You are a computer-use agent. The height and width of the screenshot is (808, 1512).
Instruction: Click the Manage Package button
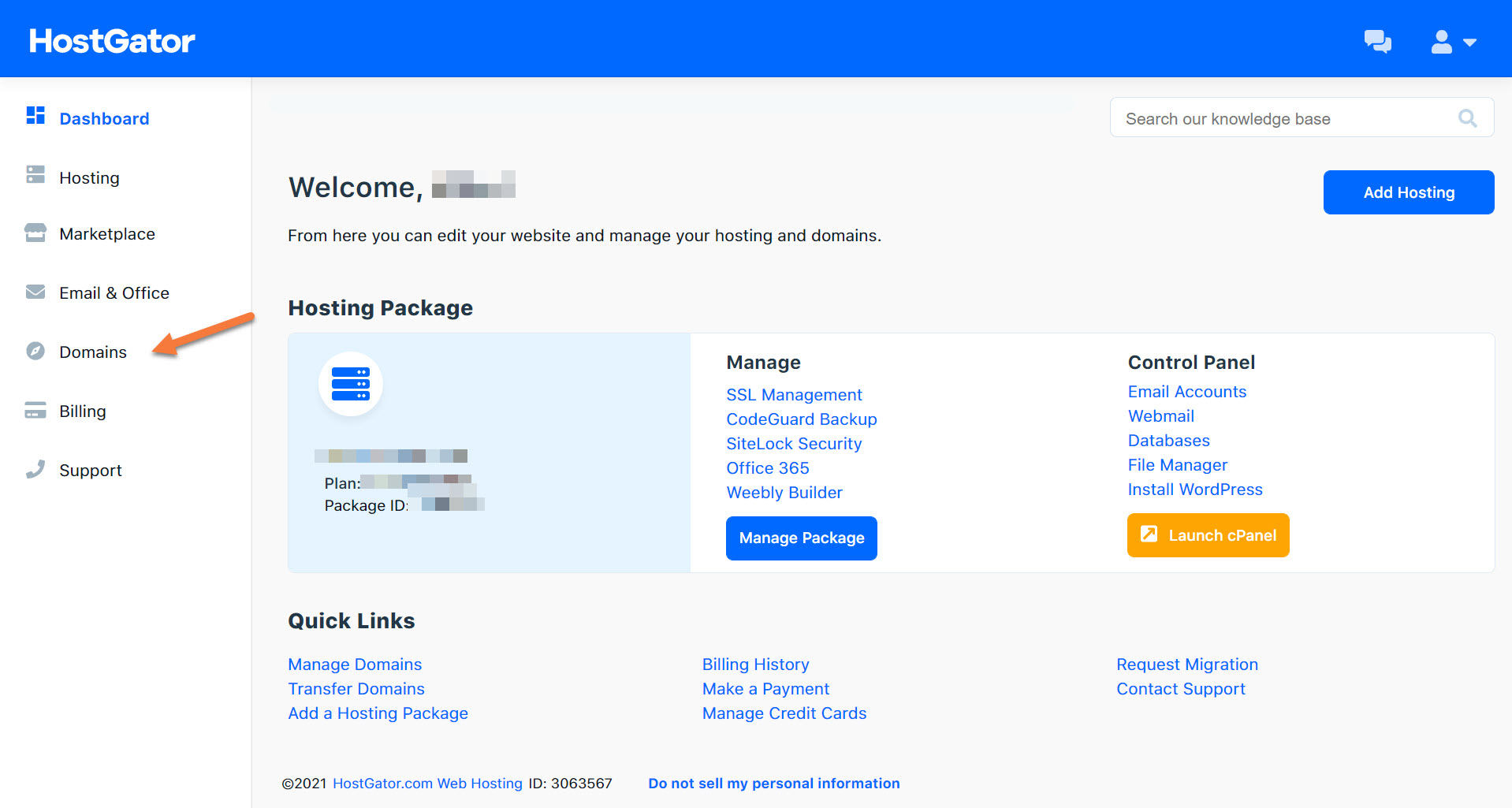point(802,538)
